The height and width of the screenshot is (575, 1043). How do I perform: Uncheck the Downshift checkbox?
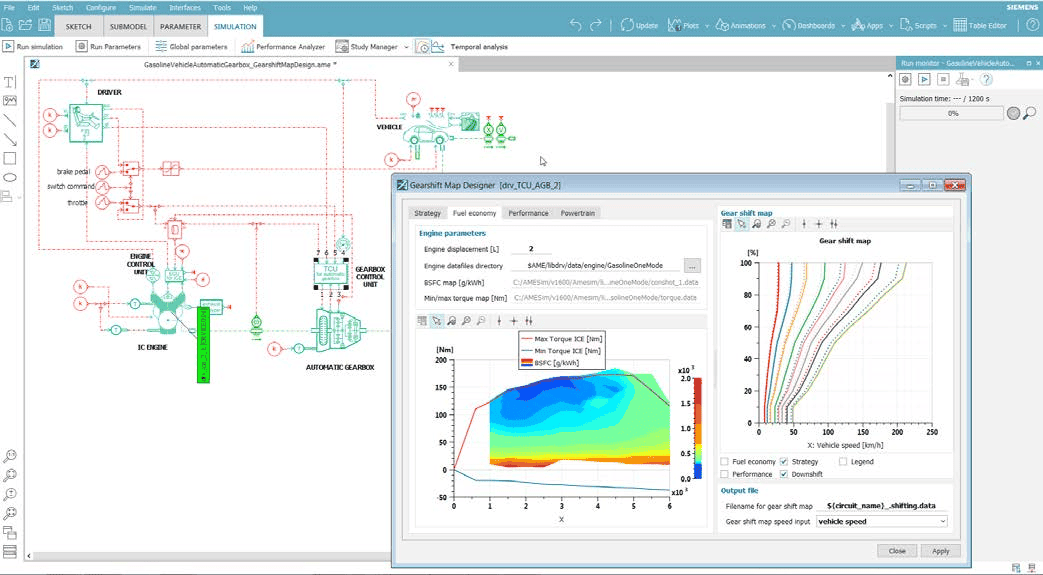(x=784, y=474)
